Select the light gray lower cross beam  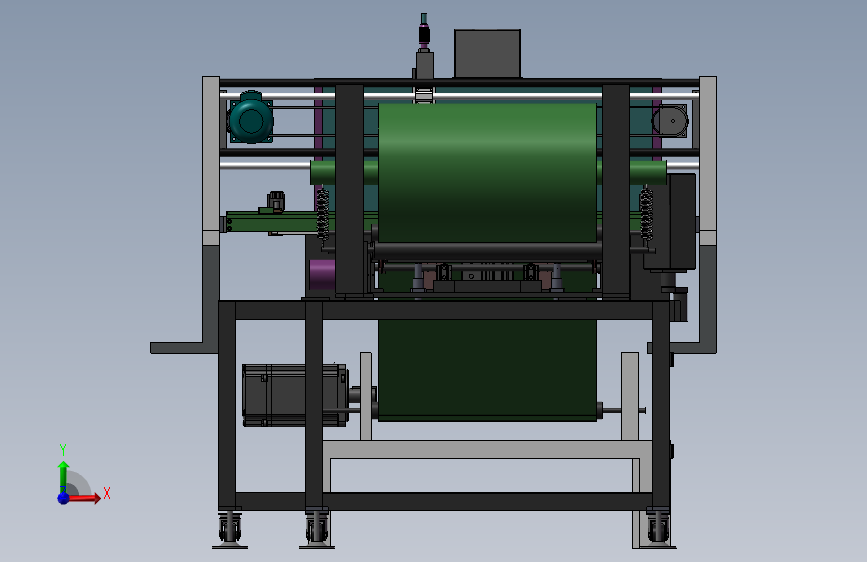[487, 449]
